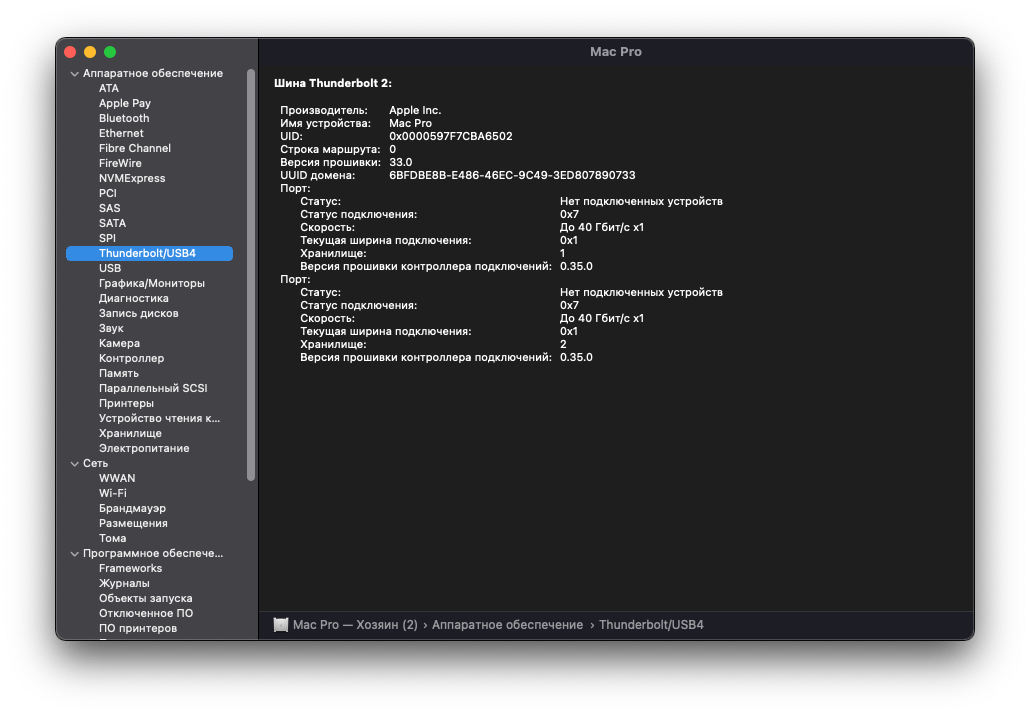The image size is (1030, 714).
Task: Click Строка маршрута value 0
Action: click(x=392, y=150)
